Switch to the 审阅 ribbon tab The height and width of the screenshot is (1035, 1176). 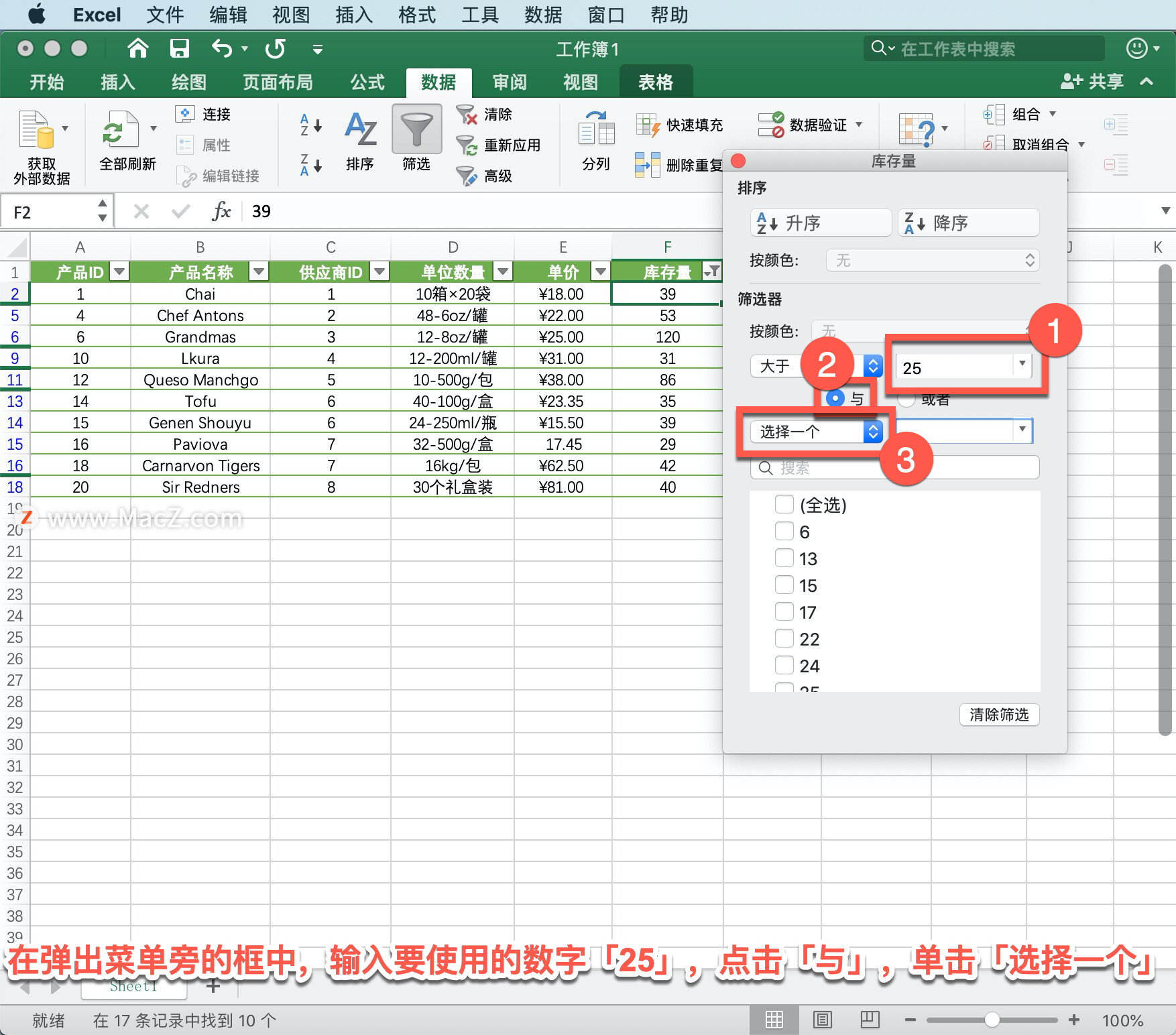[x=510, y=82]
